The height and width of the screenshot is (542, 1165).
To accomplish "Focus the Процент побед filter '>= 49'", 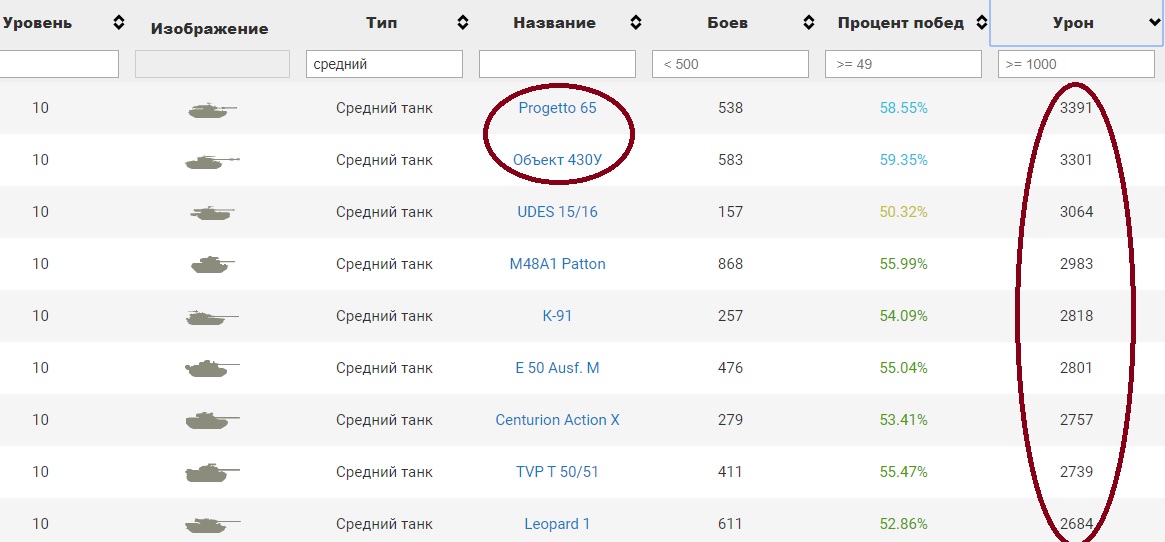I will click(903, 64).
